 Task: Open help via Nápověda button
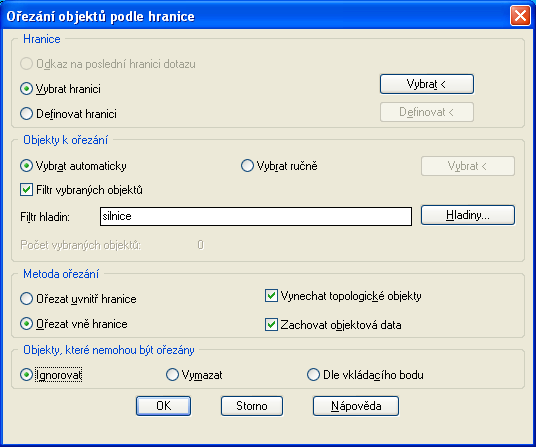tap(356, 406)
